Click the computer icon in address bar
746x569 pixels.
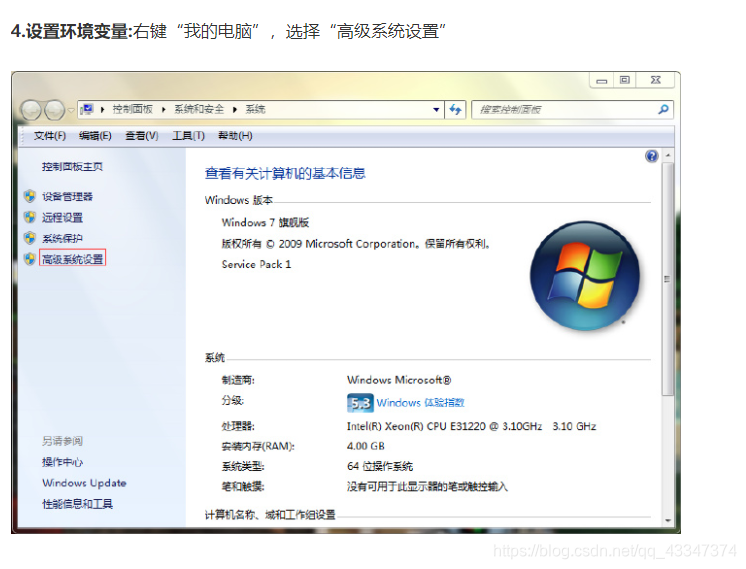[87, 110]
